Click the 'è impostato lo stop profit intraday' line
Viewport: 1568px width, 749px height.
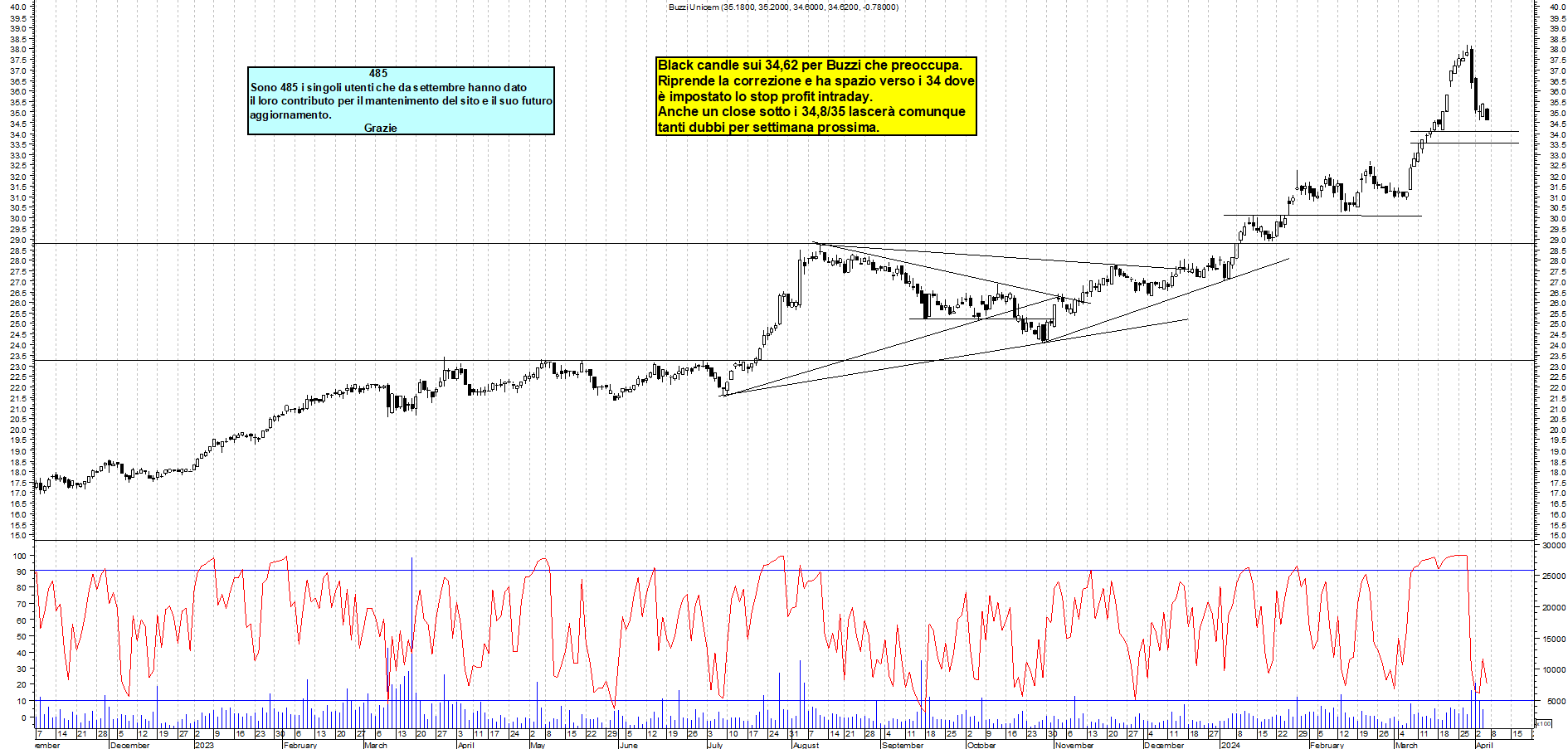click(x=765, y=96)
